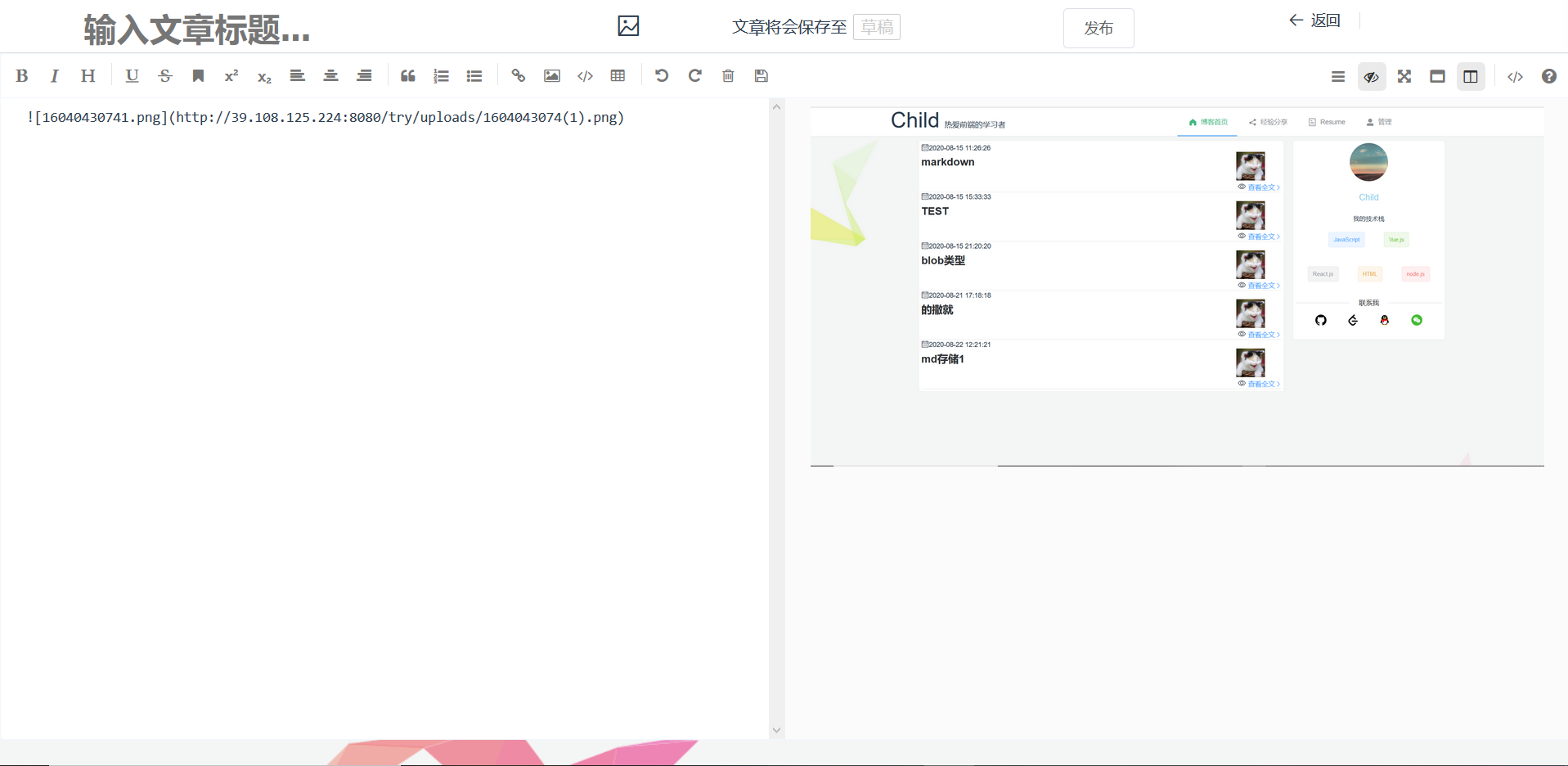Align text right
Image resolution: width=1568 pixels, height=766 pixels.
point(364,76)
